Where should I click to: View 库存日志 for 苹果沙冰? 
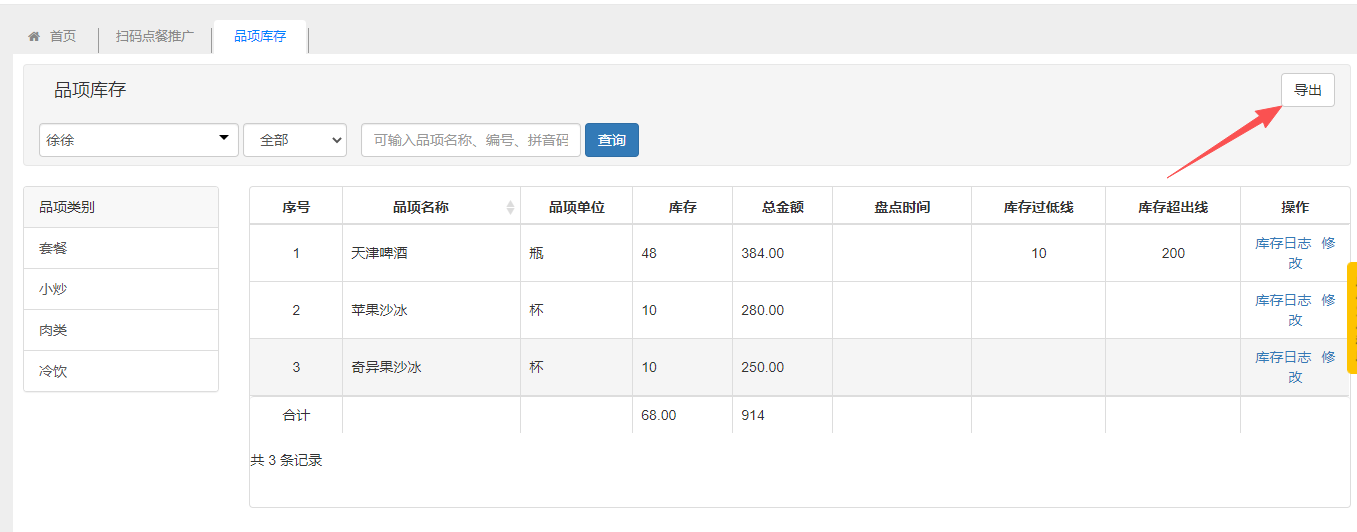pyautogui.click(x=1283, y=300)
